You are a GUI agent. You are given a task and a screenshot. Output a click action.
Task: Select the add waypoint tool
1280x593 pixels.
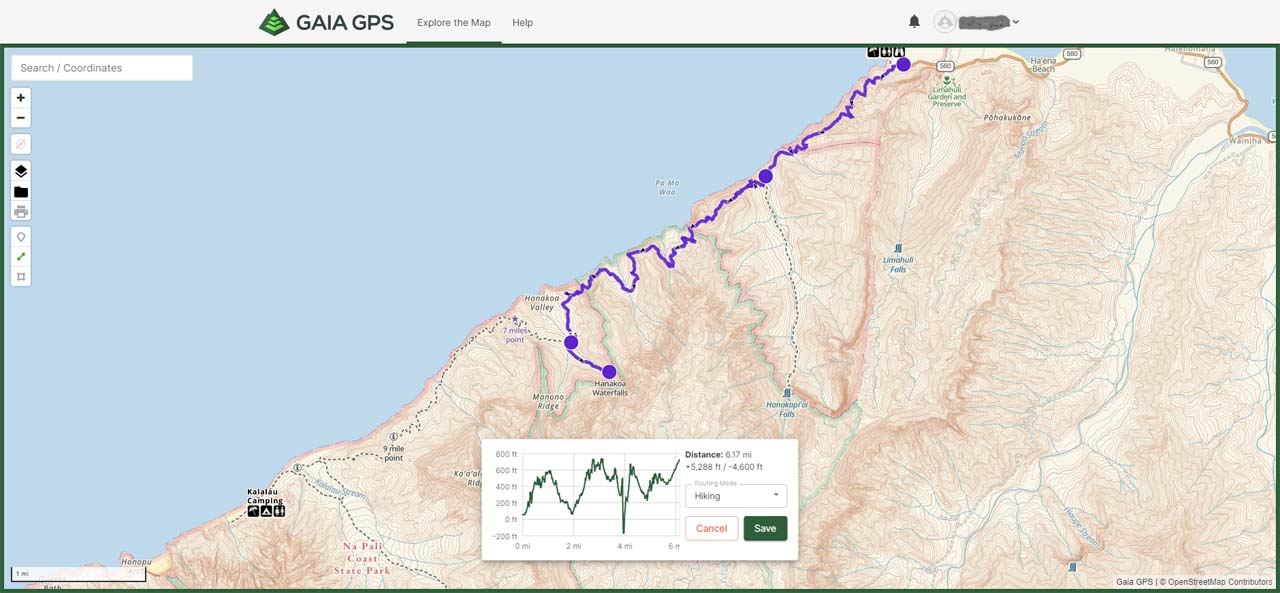pos(21,237)
